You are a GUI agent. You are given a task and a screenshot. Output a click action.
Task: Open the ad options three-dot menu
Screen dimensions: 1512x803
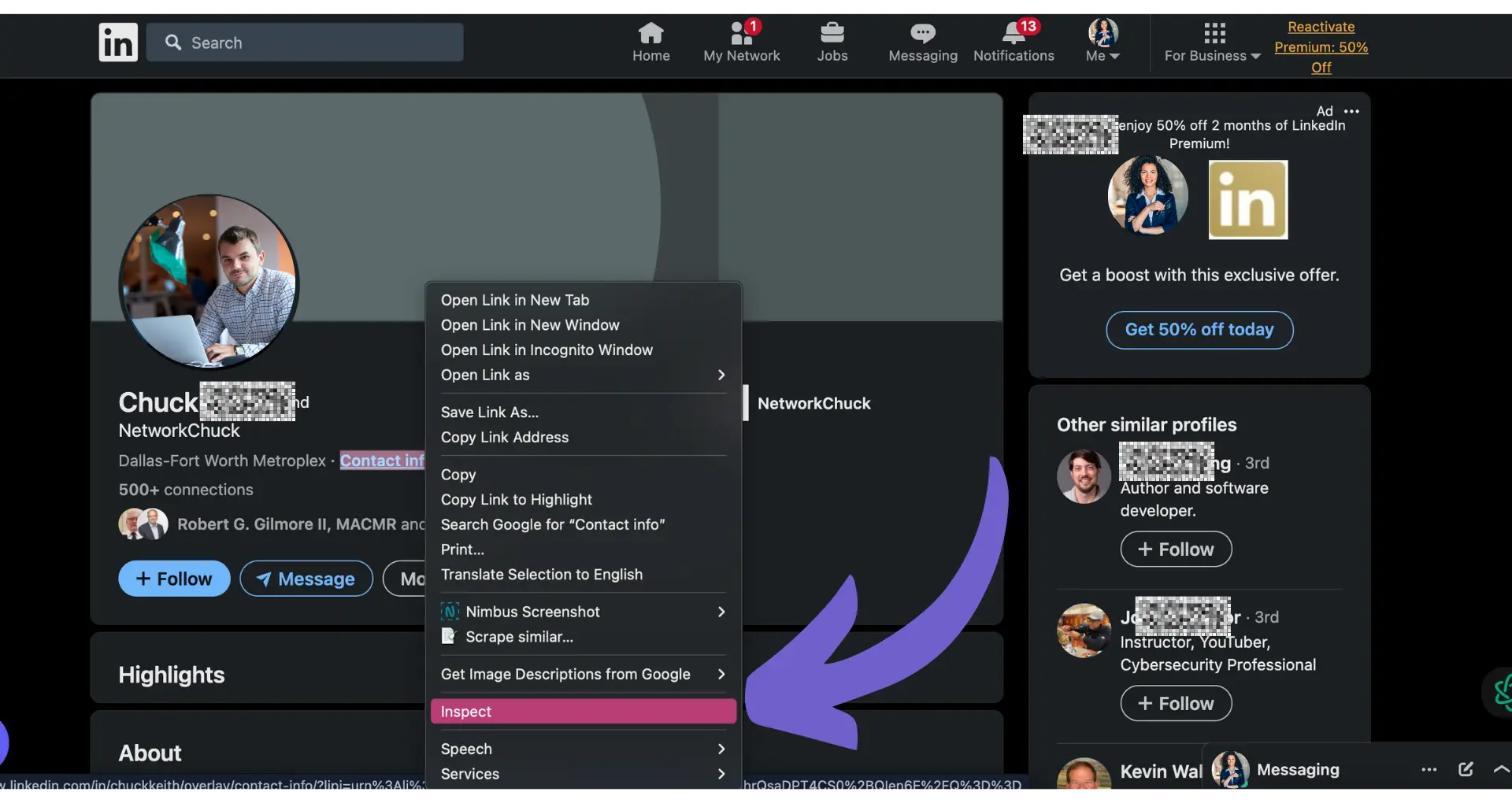(1351, 111)
